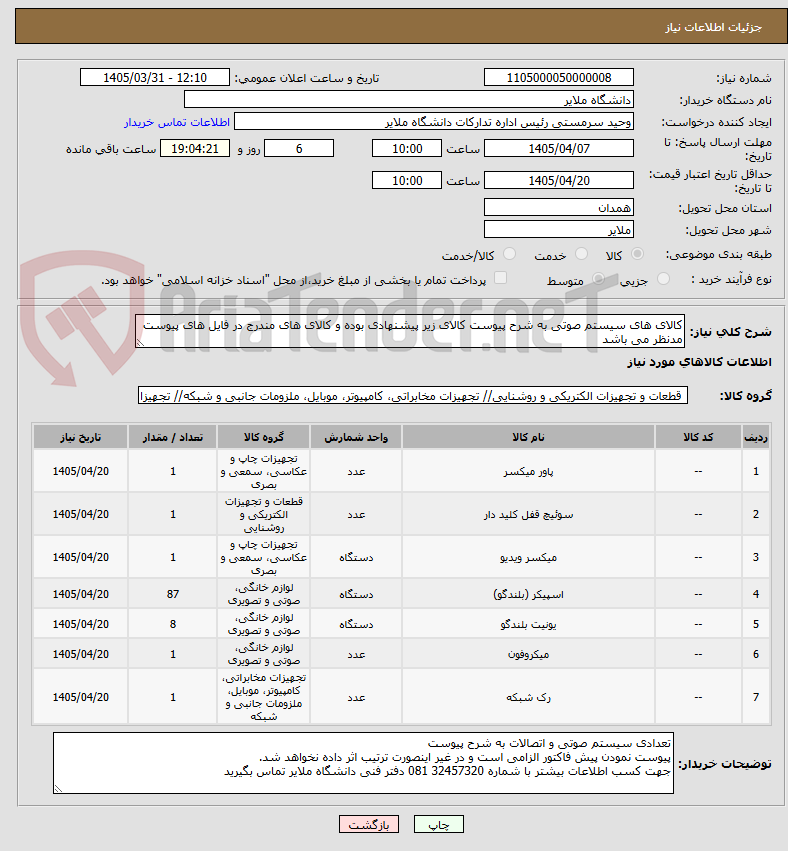
Task: Choose the جزیی purchase type radio
Action: coord(663,279)
